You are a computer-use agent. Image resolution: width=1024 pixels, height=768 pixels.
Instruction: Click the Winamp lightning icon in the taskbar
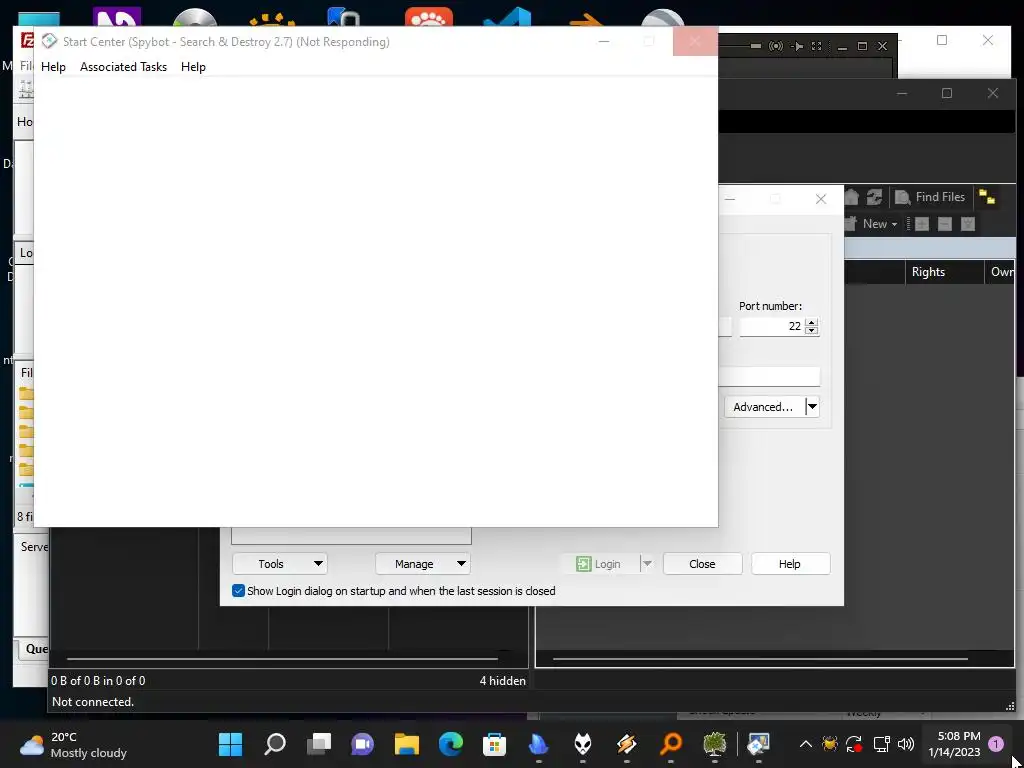click(626, 744)
